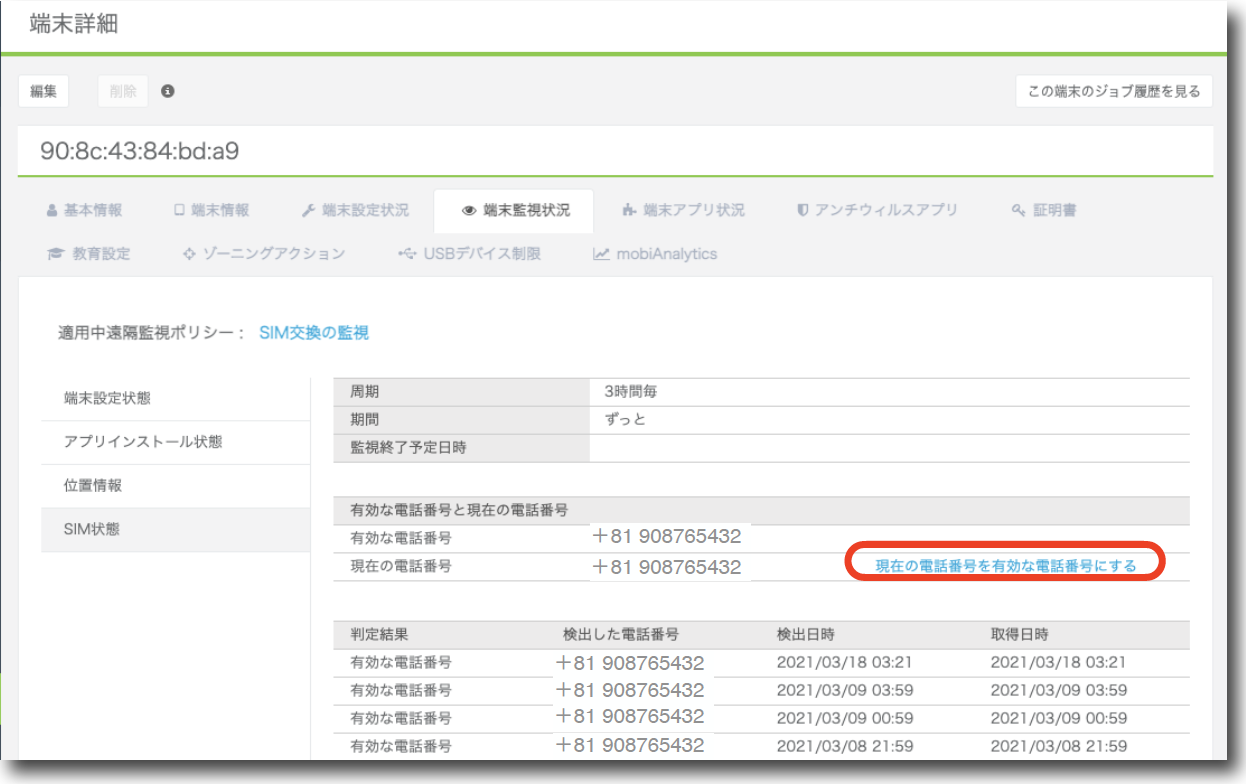Click the 端末詳細 page heading

pyautogui.click(x=74, y=25)
